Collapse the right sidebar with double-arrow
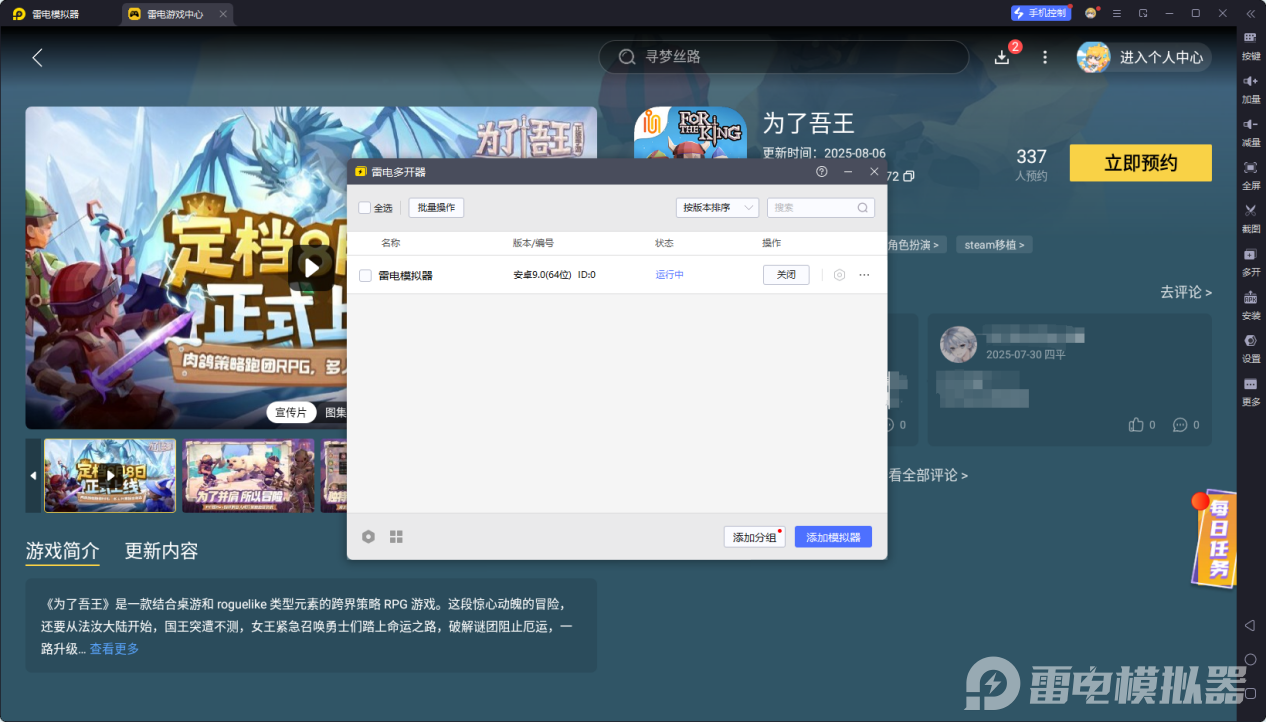Image resolution: width=1266 pixels, height=722 pixels. tap(1250, 13)
